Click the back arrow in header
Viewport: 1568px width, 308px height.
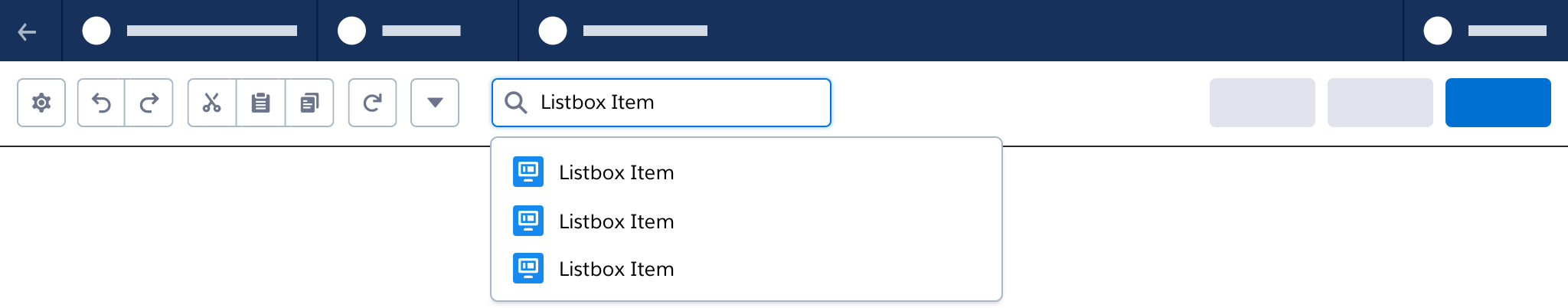28,31
